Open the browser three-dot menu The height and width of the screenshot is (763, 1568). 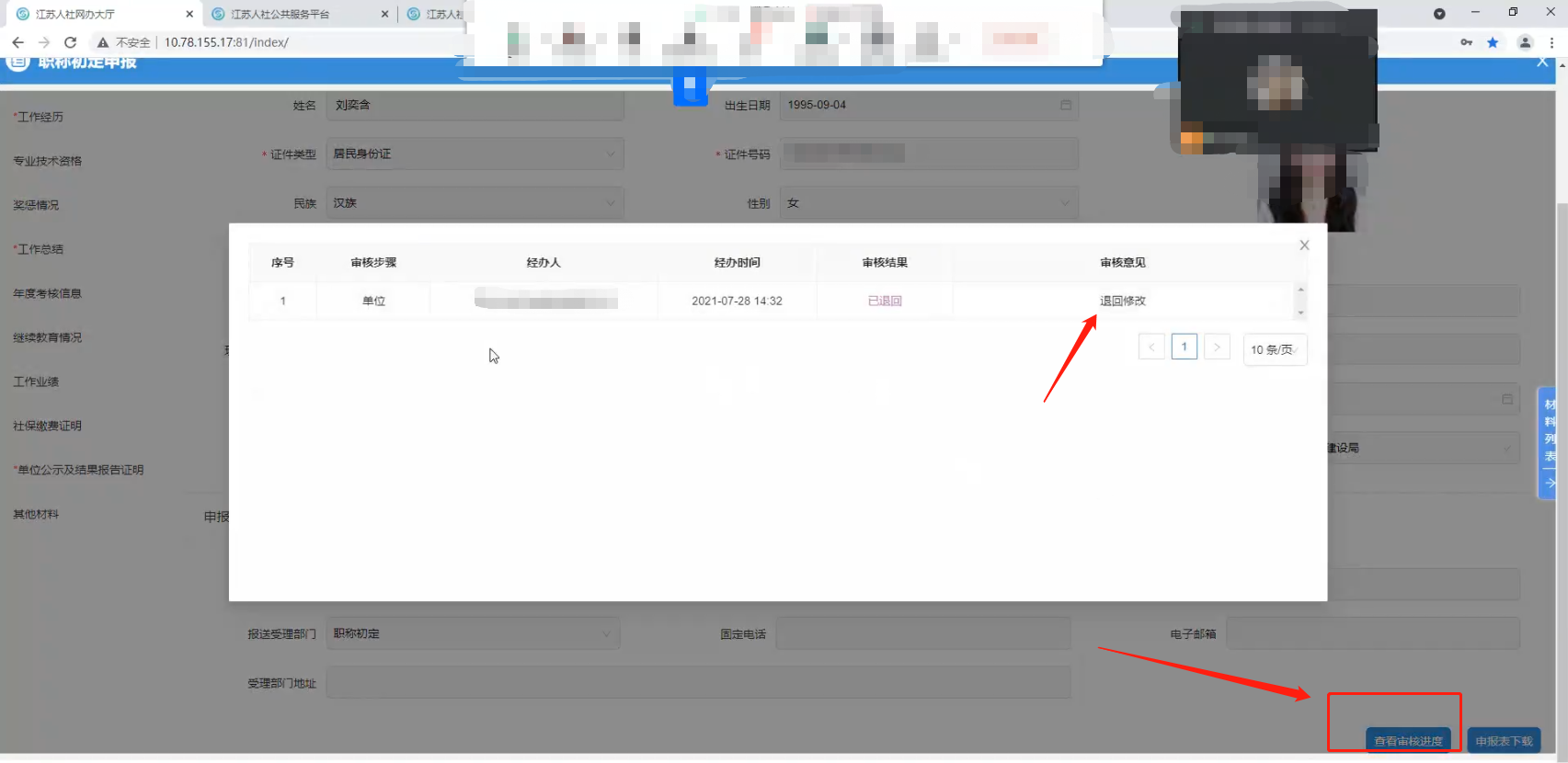click(1551, 42)
